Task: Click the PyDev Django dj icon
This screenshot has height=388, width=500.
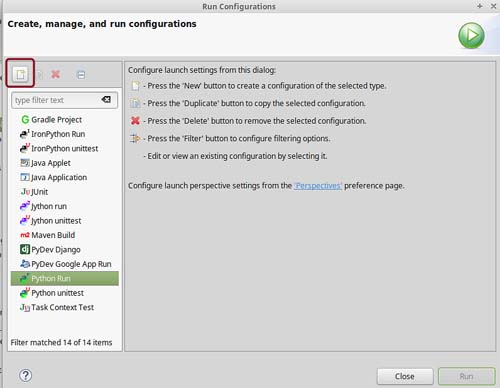Action: click(25, 249)
